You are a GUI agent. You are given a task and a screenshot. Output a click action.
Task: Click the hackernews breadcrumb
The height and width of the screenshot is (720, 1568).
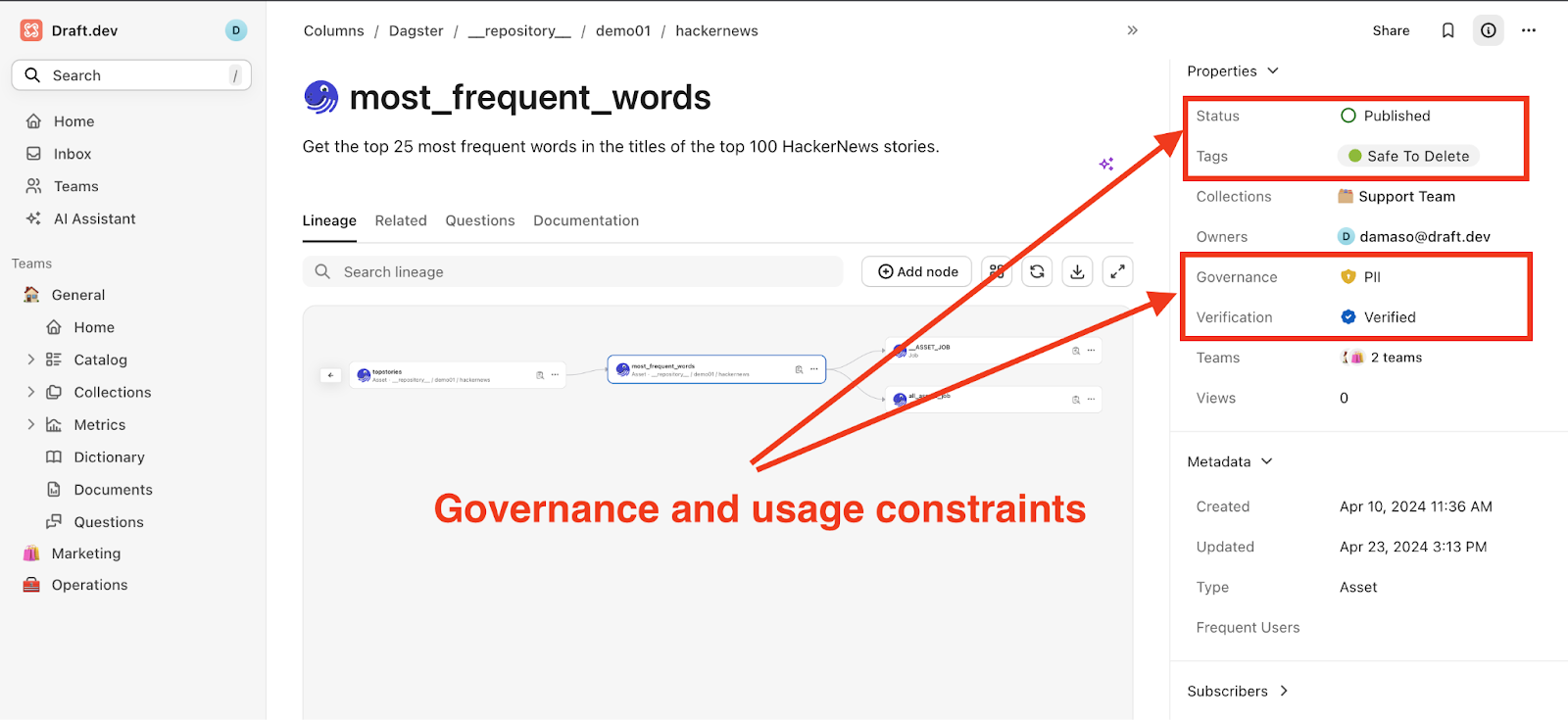click(x=716, y=30)
